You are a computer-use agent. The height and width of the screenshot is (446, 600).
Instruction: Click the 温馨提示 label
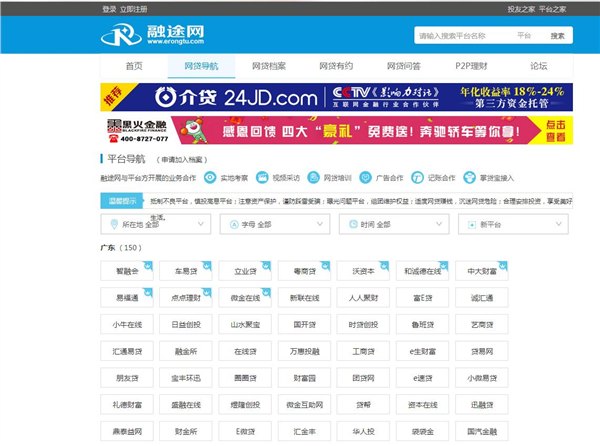pos(122,201)
